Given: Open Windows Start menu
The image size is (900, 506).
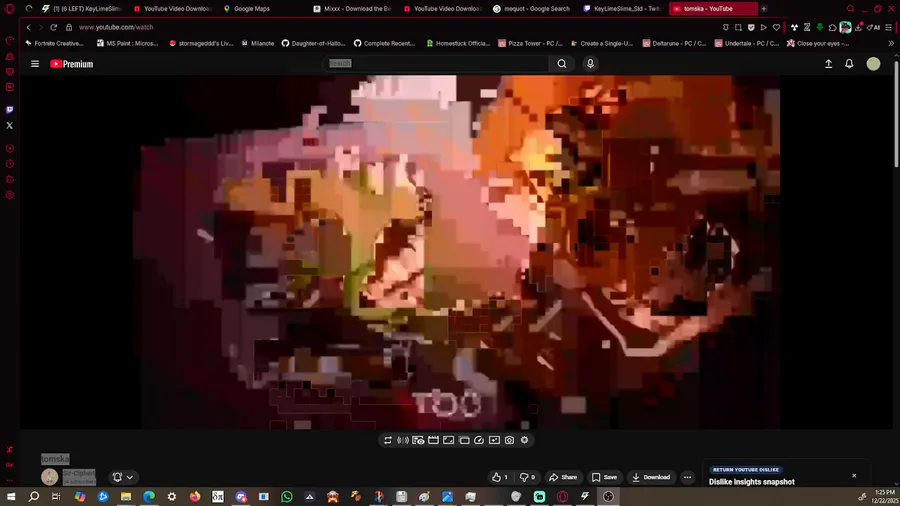Looking at the screenshot, I should 11,496.
